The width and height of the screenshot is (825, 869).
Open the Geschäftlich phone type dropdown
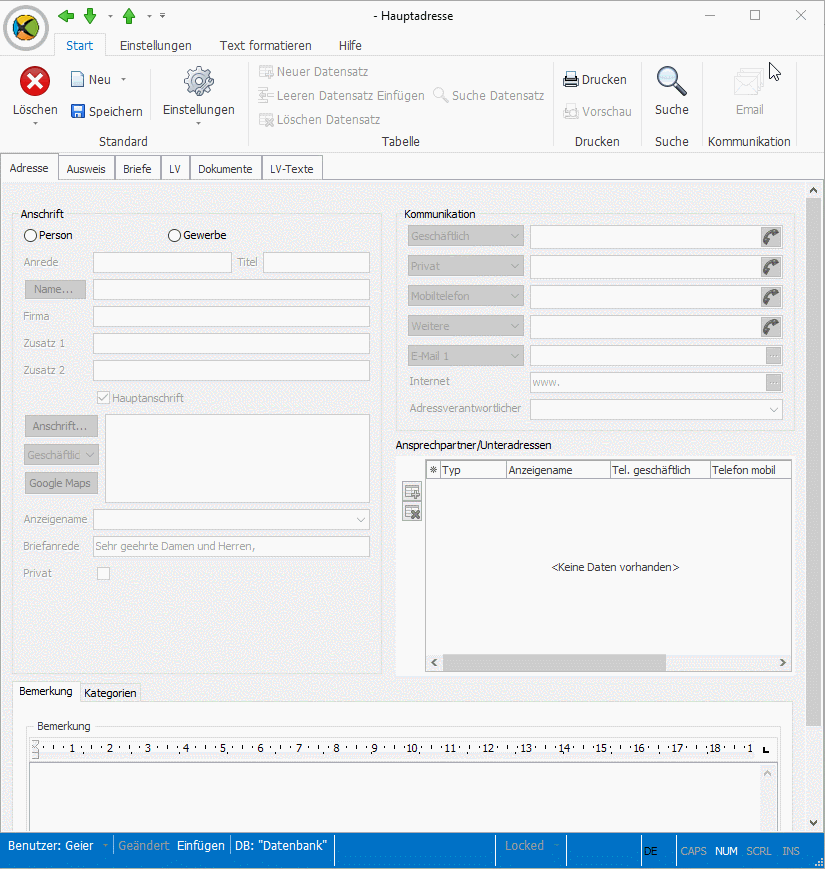point(466,236)
